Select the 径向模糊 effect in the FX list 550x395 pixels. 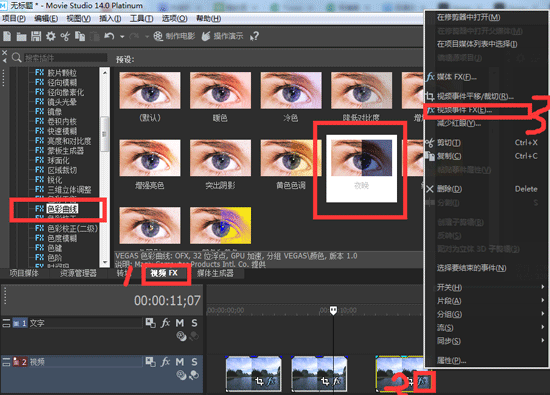coord(56,82)
